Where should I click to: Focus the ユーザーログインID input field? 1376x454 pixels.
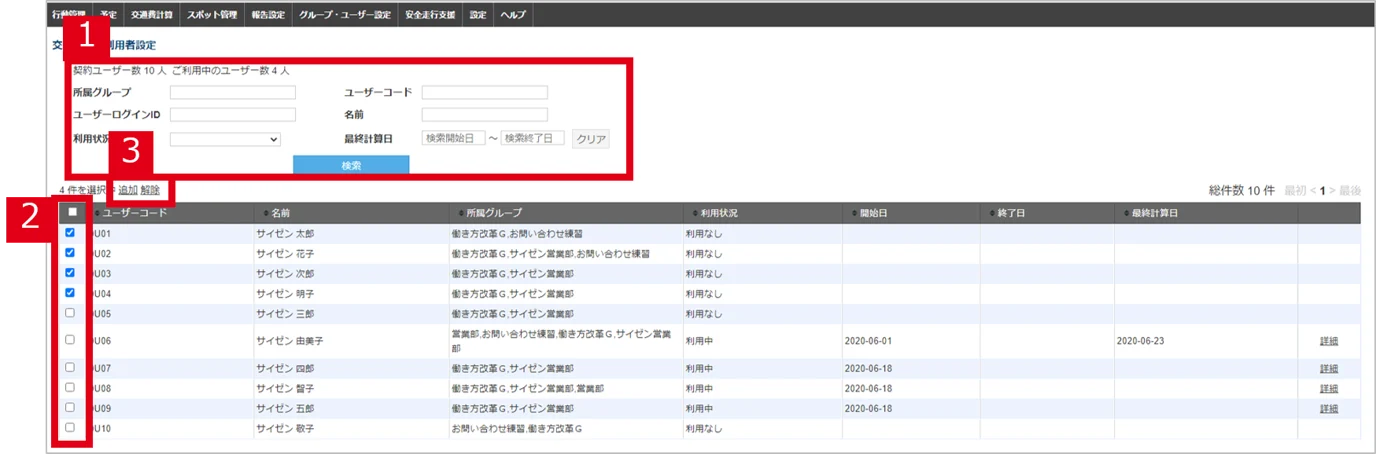[233, 115]
